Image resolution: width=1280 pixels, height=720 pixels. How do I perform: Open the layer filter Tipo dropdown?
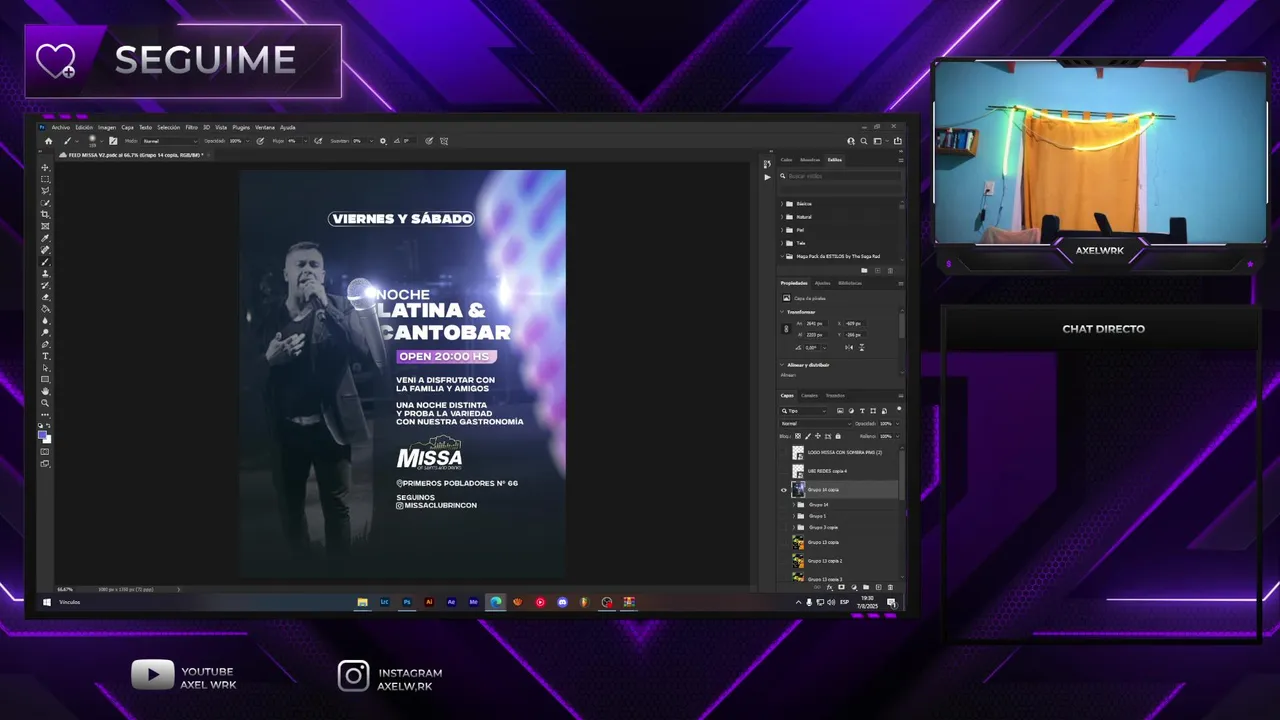click(803, 411)
